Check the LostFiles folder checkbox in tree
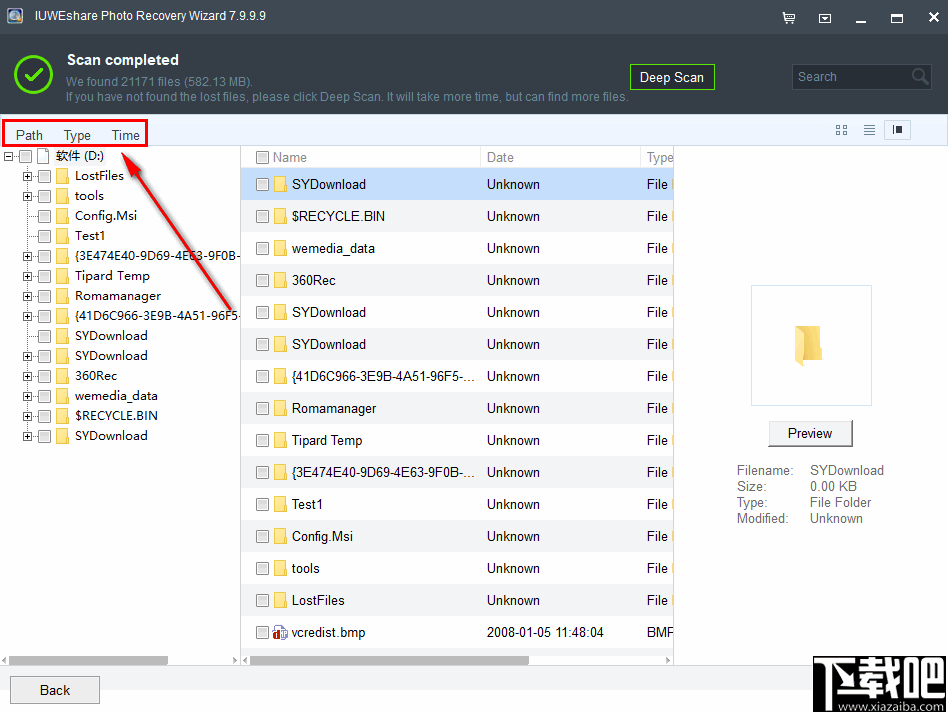 click(44, 175)
